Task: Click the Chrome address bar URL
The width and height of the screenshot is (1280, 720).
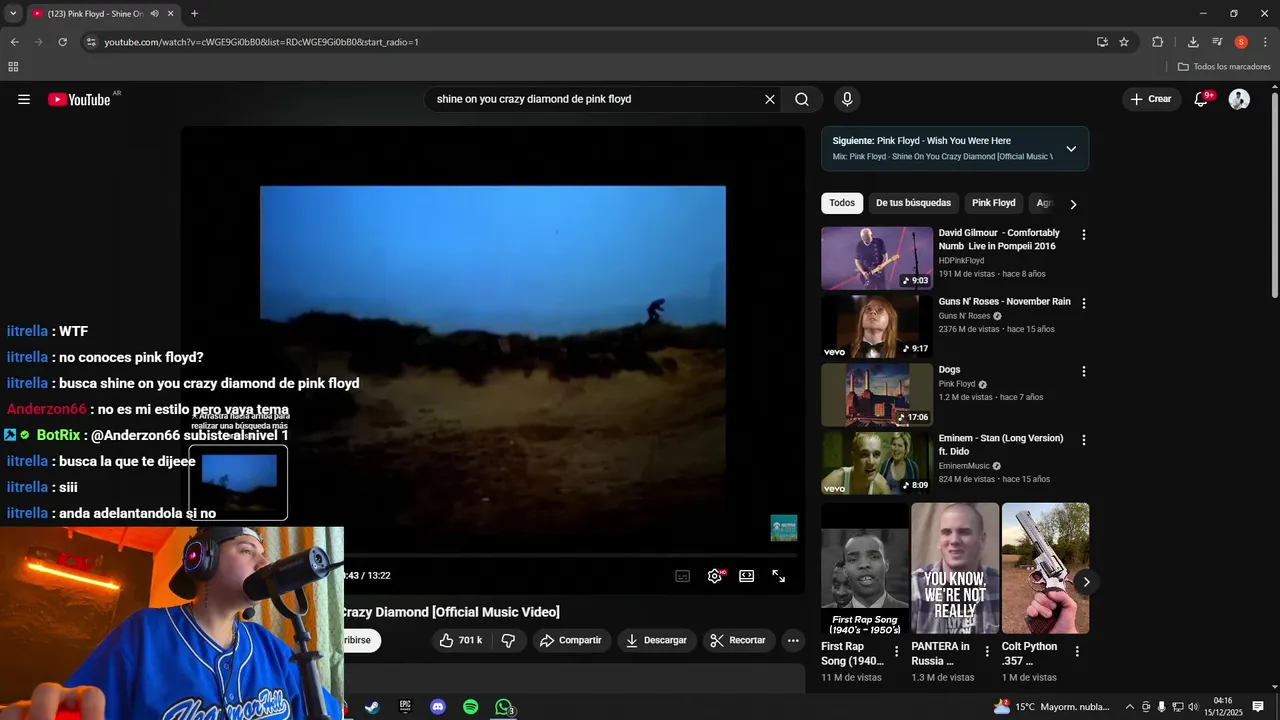Action: pyautogui.click(x=262, y=42)
